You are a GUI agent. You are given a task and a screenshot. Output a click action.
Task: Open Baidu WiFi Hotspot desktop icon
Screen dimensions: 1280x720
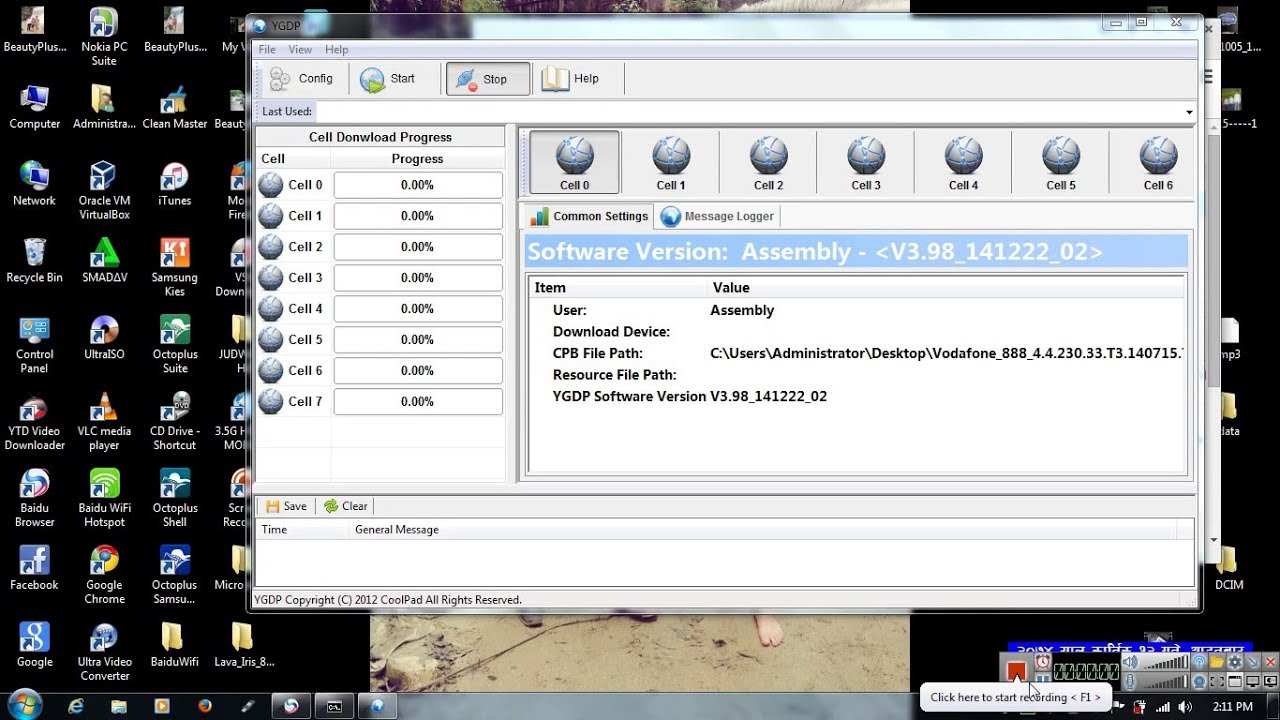pyautogui.click(x=104, y=498)
